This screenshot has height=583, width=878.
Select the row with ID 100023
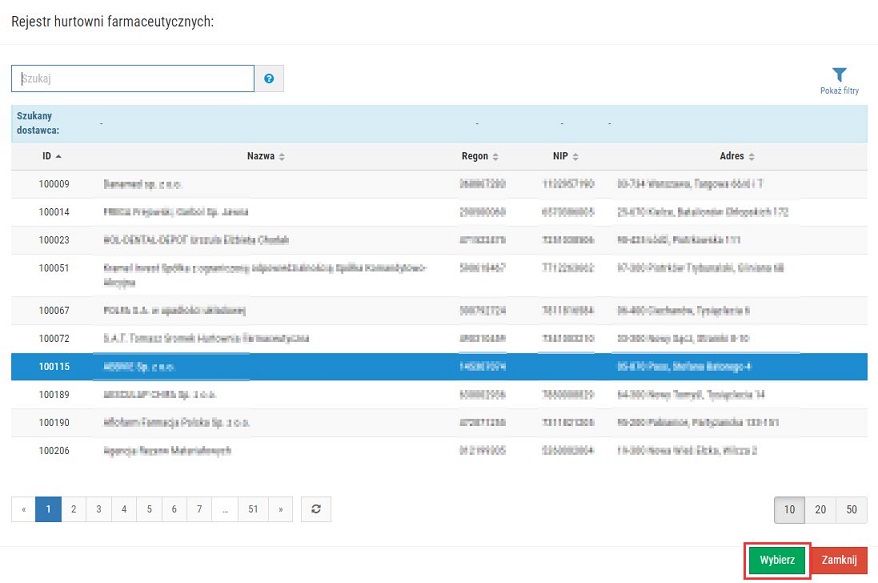pyautogui.click(x=439, y=240)
